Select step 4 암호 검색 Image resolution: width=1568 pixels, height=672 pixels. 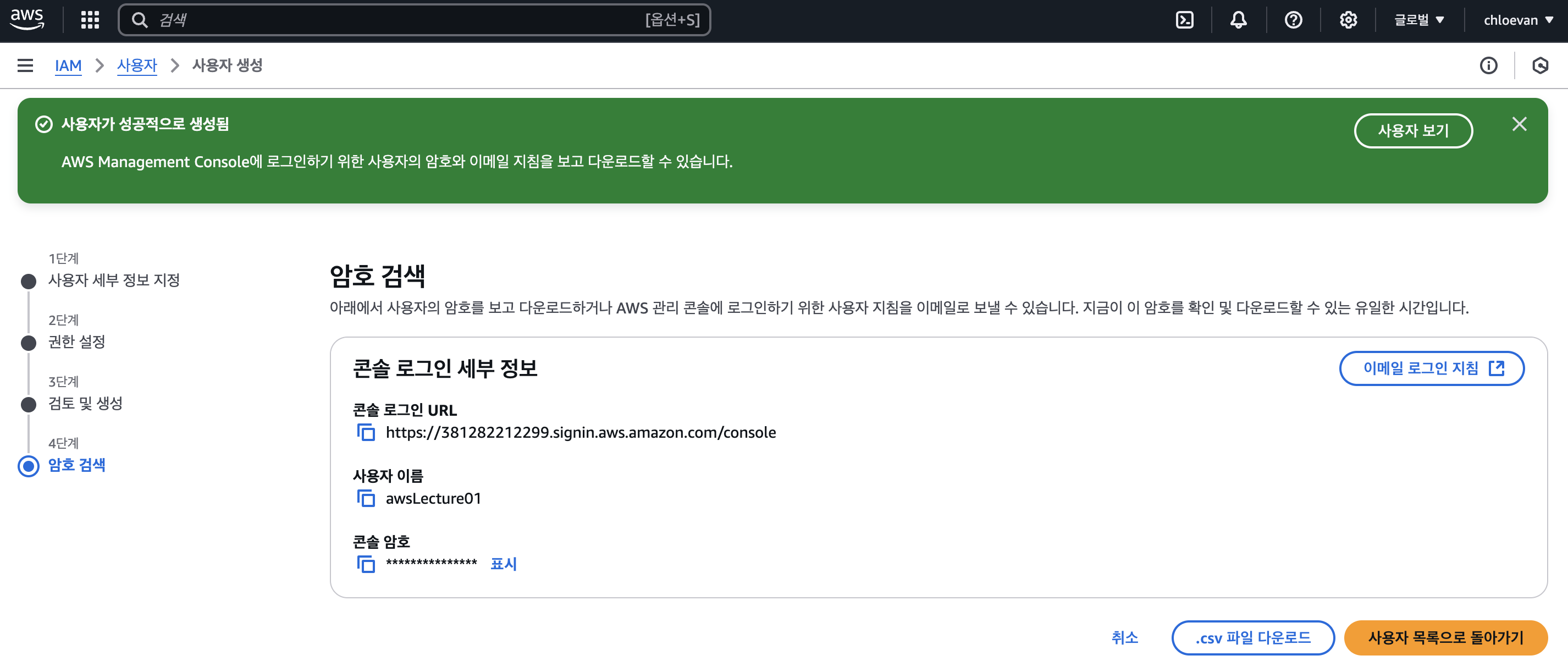tap(77, 465)
